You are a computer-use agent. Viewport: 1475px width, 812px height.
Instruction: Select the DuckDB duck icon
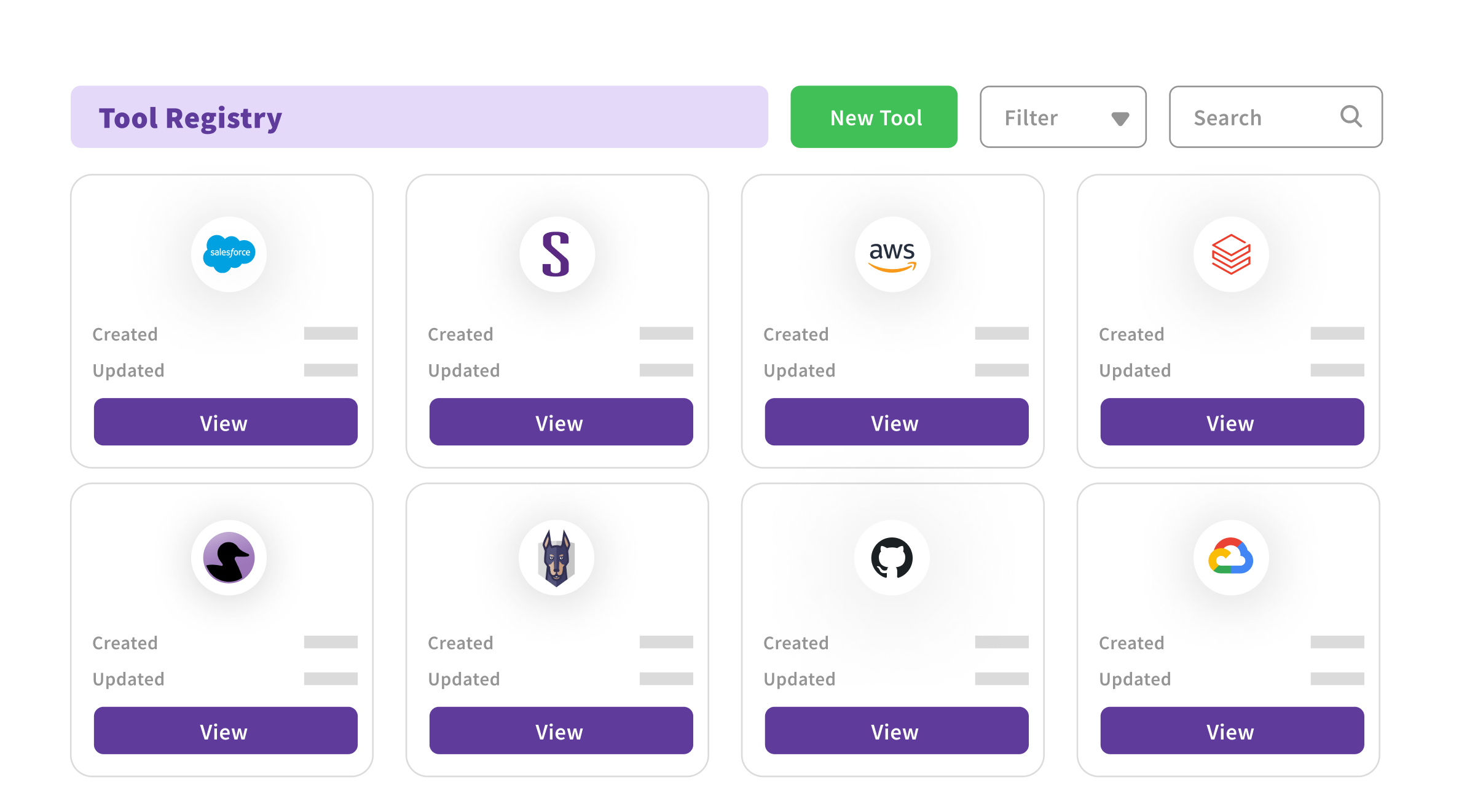(228, 557)
